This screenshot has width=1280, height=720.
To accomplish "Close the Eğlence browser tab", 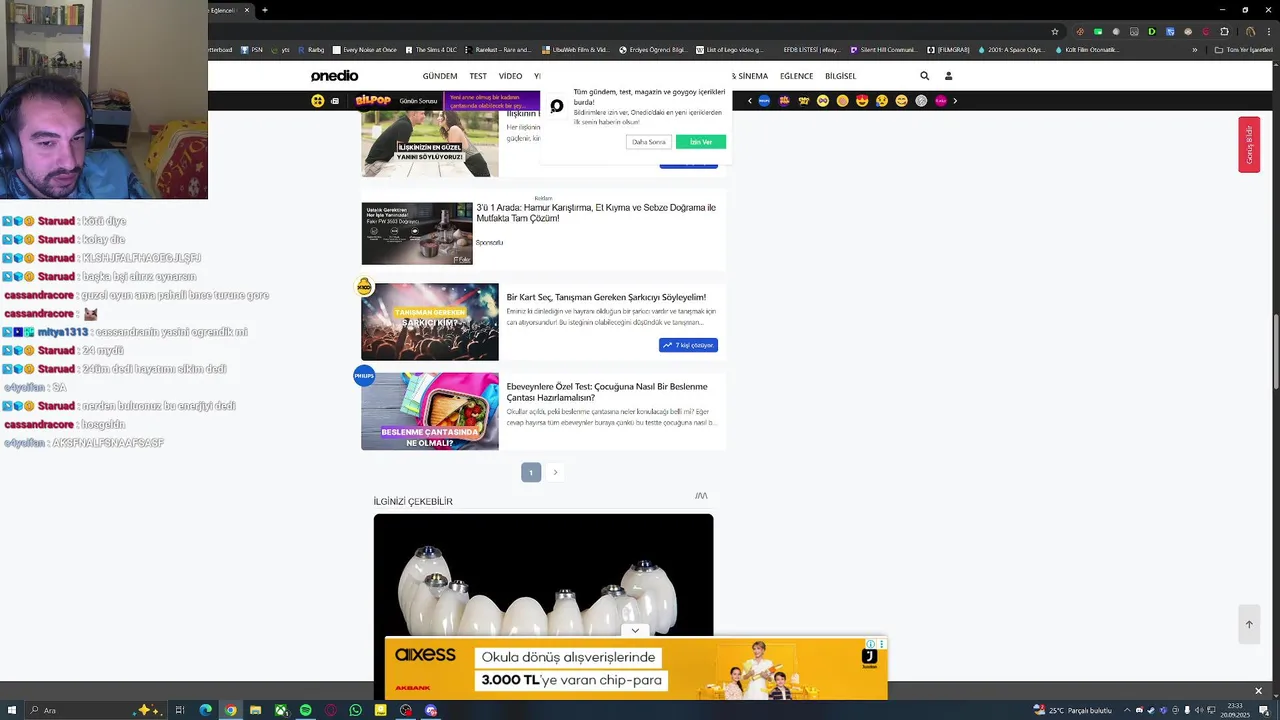I will tap(246, 10).
